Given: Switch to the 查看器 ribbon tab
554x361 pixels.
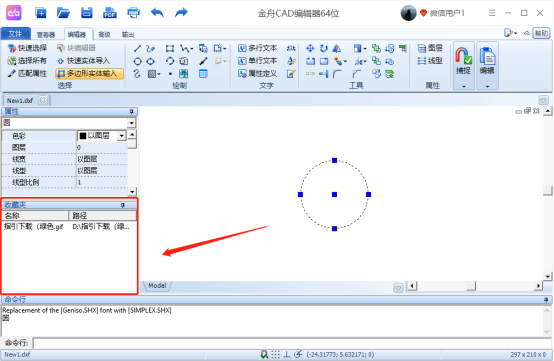Looking at the screenshot, I should pyautogui.click(x=46, y=34).
